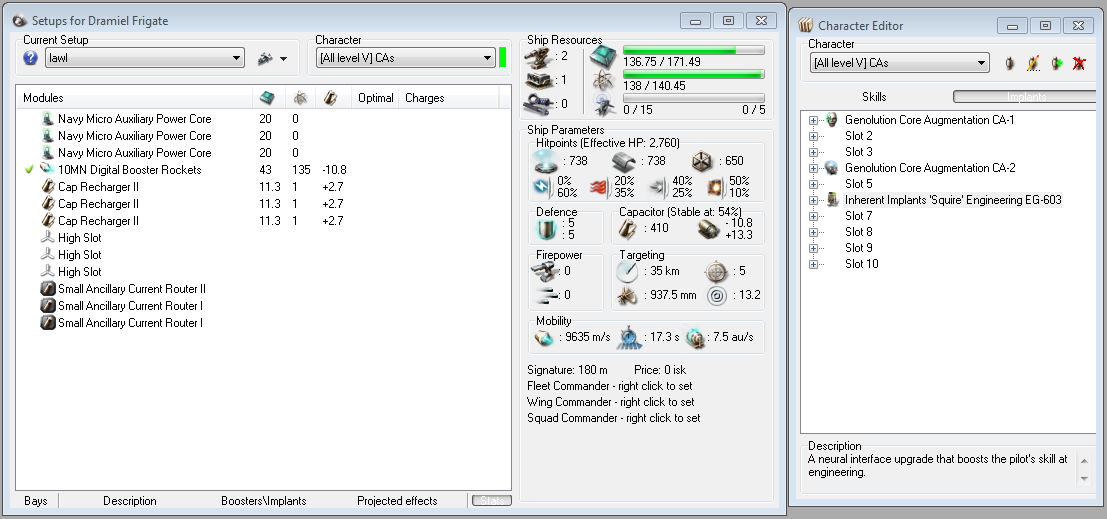
Task: Click the kinetic resistance icon showing 40% 25%
Action: (x=657, y=187)
